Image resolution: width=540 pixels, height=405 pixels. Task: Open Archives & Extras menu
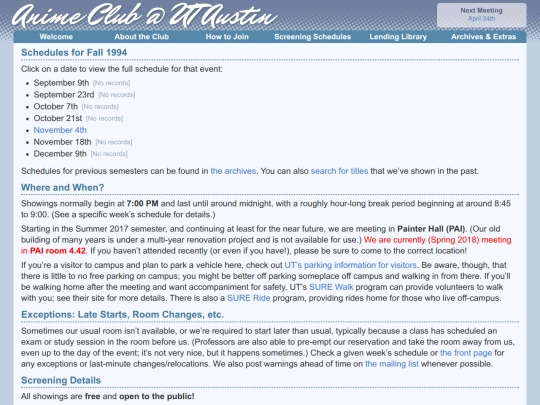click(484, 37)
